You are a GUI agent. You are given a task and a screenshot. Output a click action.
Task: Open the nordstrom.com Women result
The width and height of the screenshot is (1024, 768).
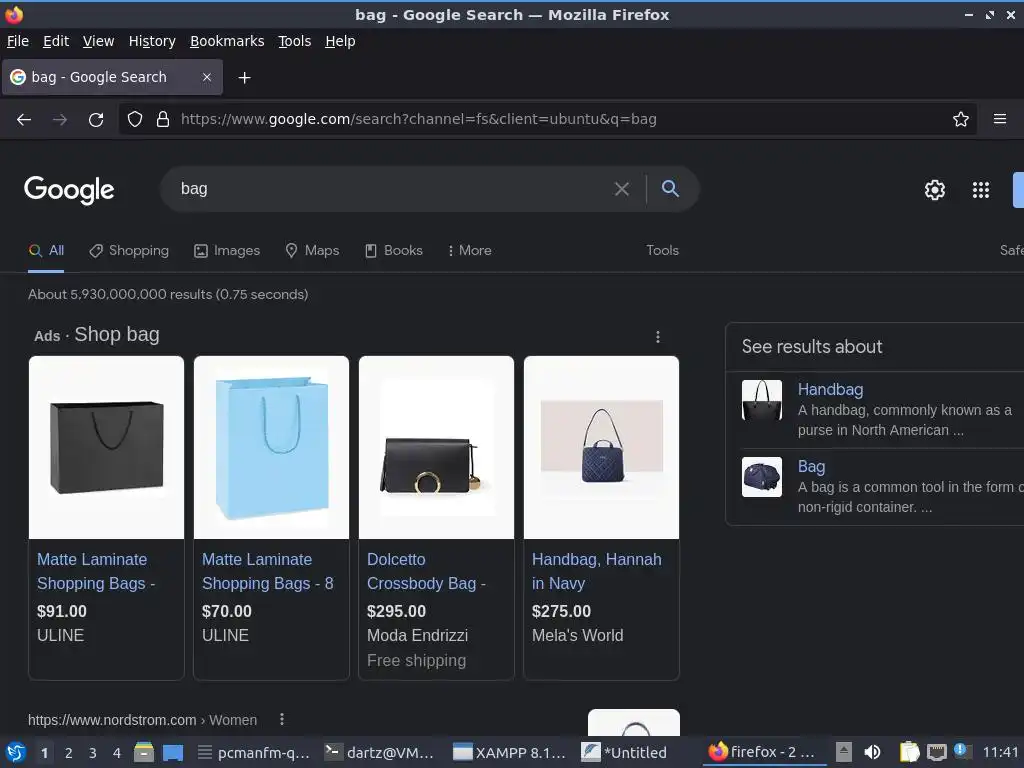[x=142, y=720]
